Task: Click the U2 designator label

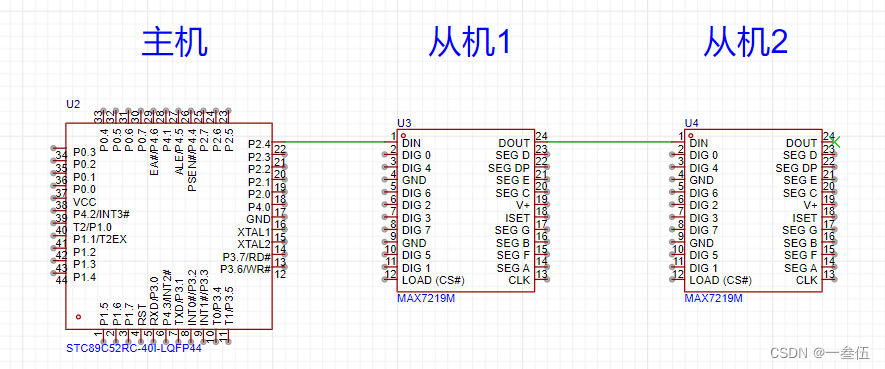Action: point(73,104)
